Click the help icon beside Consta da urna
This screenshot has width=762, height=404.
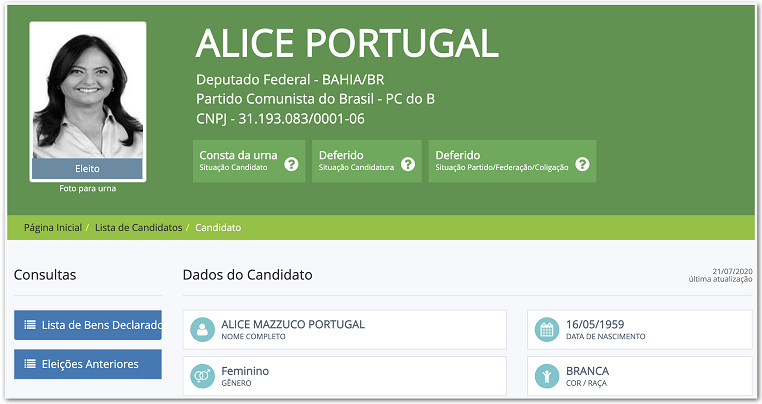(x=292, y=164)
